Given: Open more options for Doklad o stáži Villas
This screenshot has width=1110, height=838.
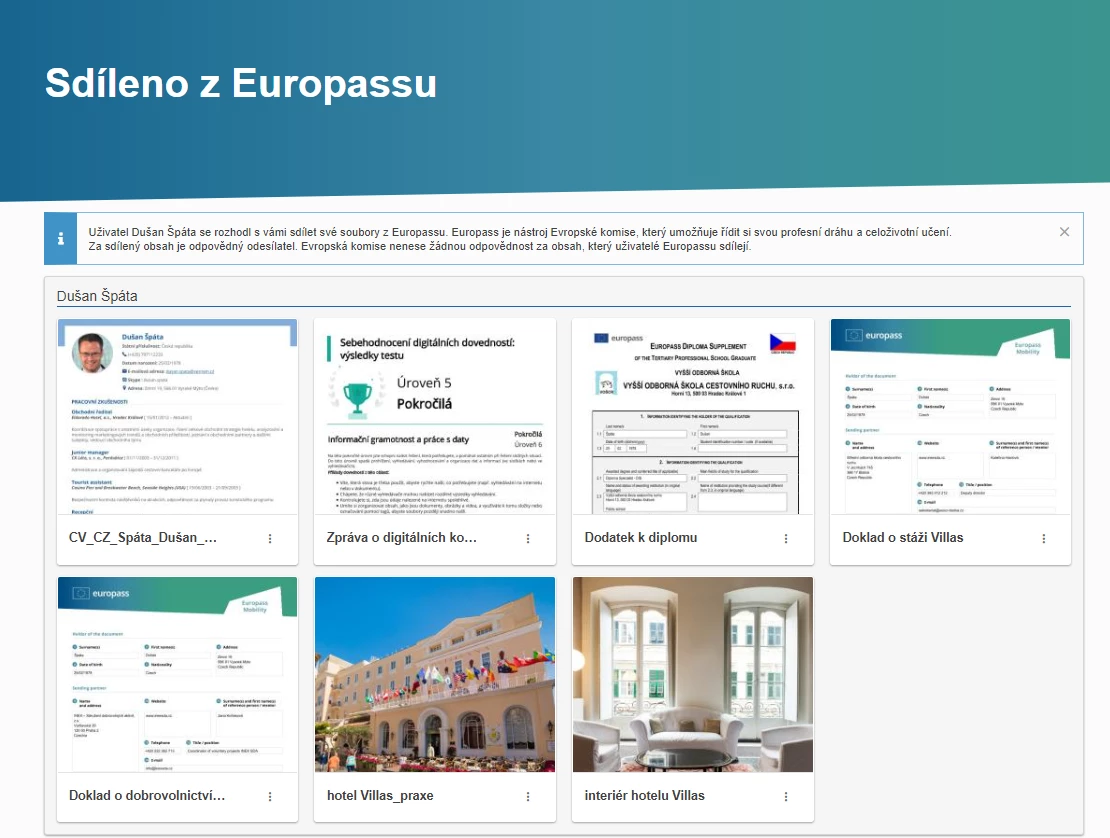Looking at the screenshot, I should pos(1044,539).
